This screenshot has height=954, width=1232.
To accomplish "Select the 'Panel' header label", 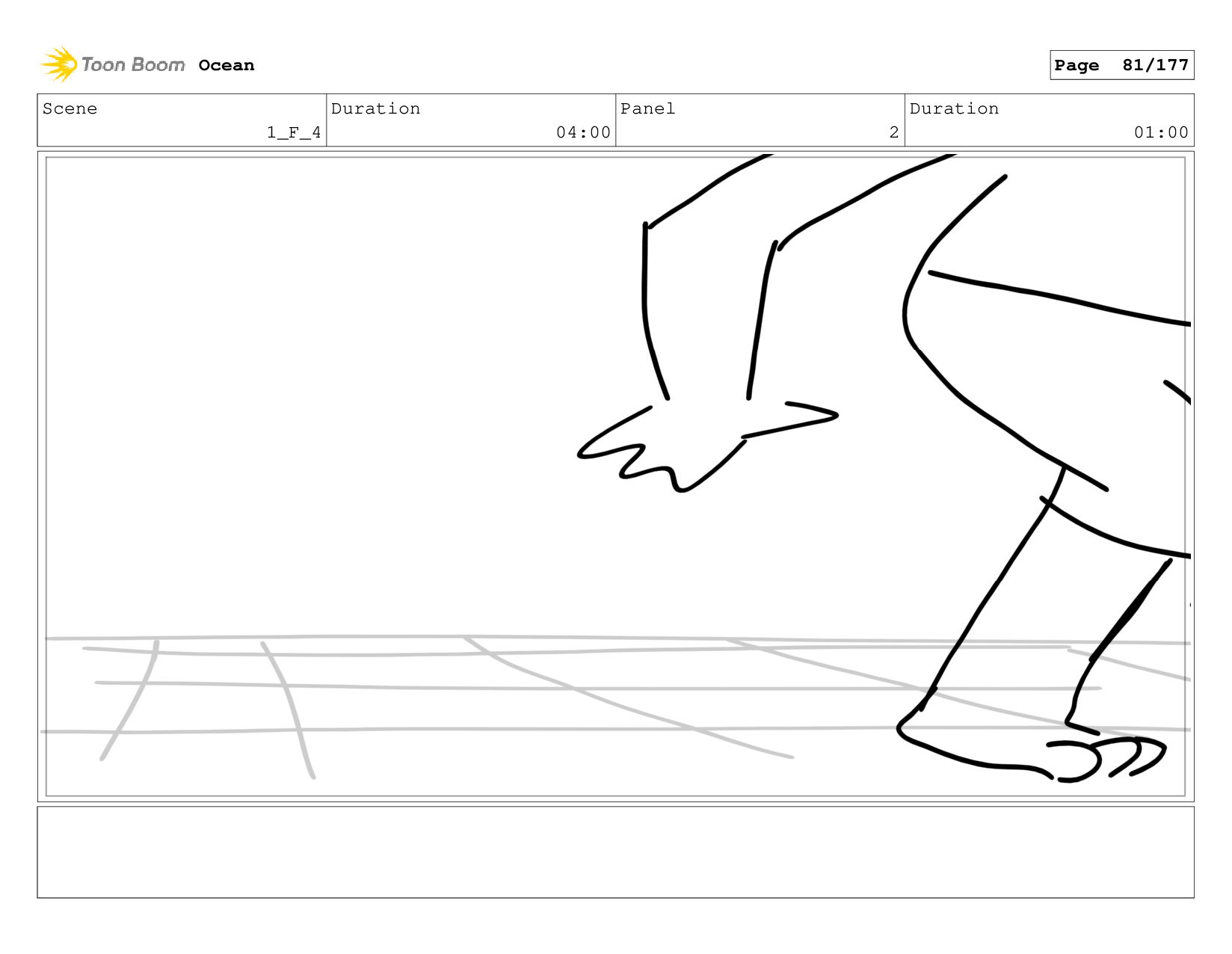I will click(647, 108).
